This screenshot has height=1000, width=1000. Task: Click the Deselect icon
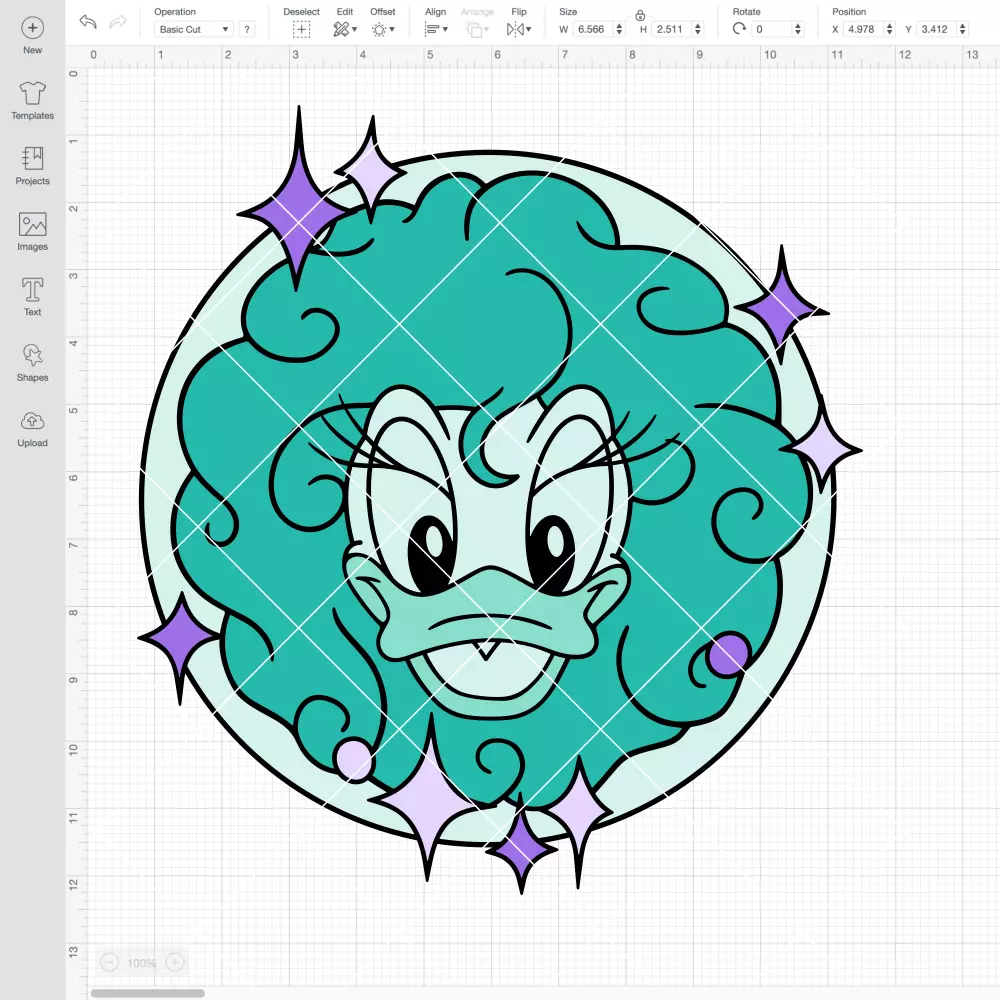pos(301,29)
